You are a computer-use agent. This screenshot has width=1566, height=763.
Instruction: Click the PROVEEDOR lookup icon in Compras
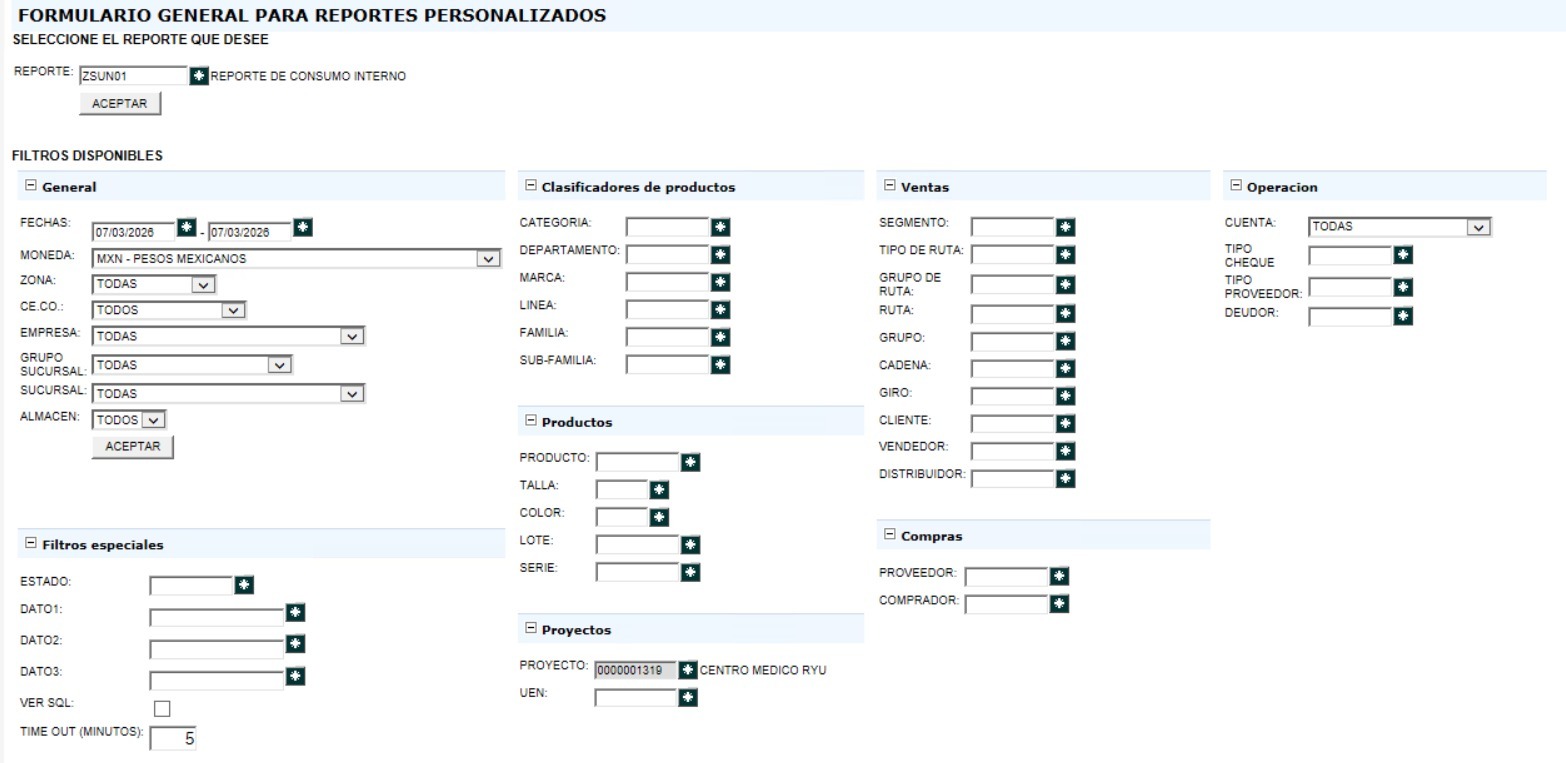(1059, 576)
